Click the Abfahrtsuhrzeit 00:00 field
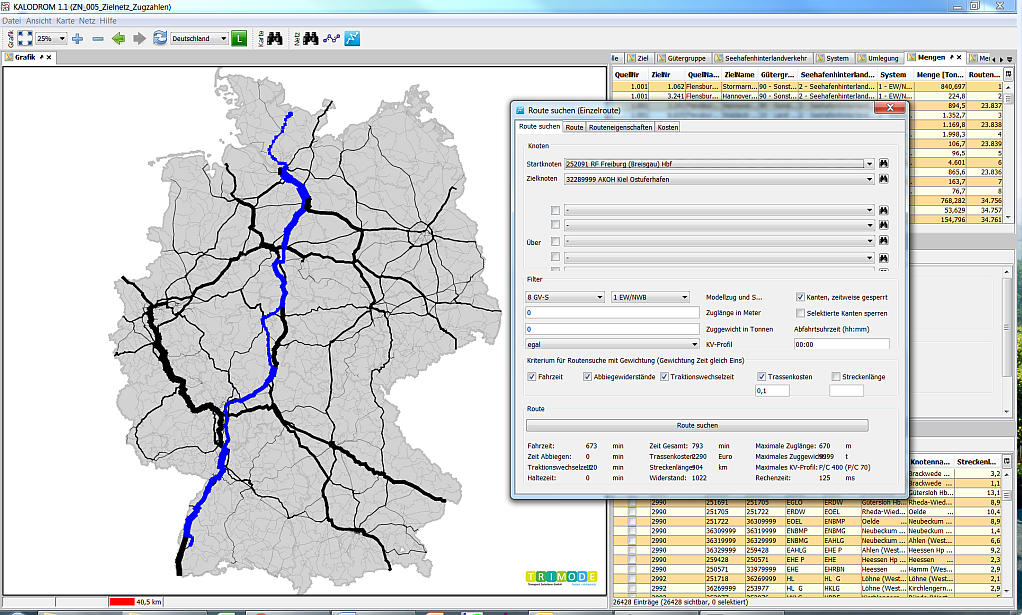 click(x=841, y=345)
